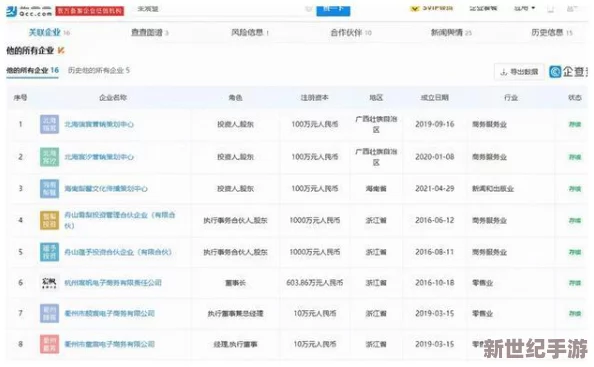Select the 执行董事兼总经理 role cell
The image size is (594, 367).
coord(235,313)
